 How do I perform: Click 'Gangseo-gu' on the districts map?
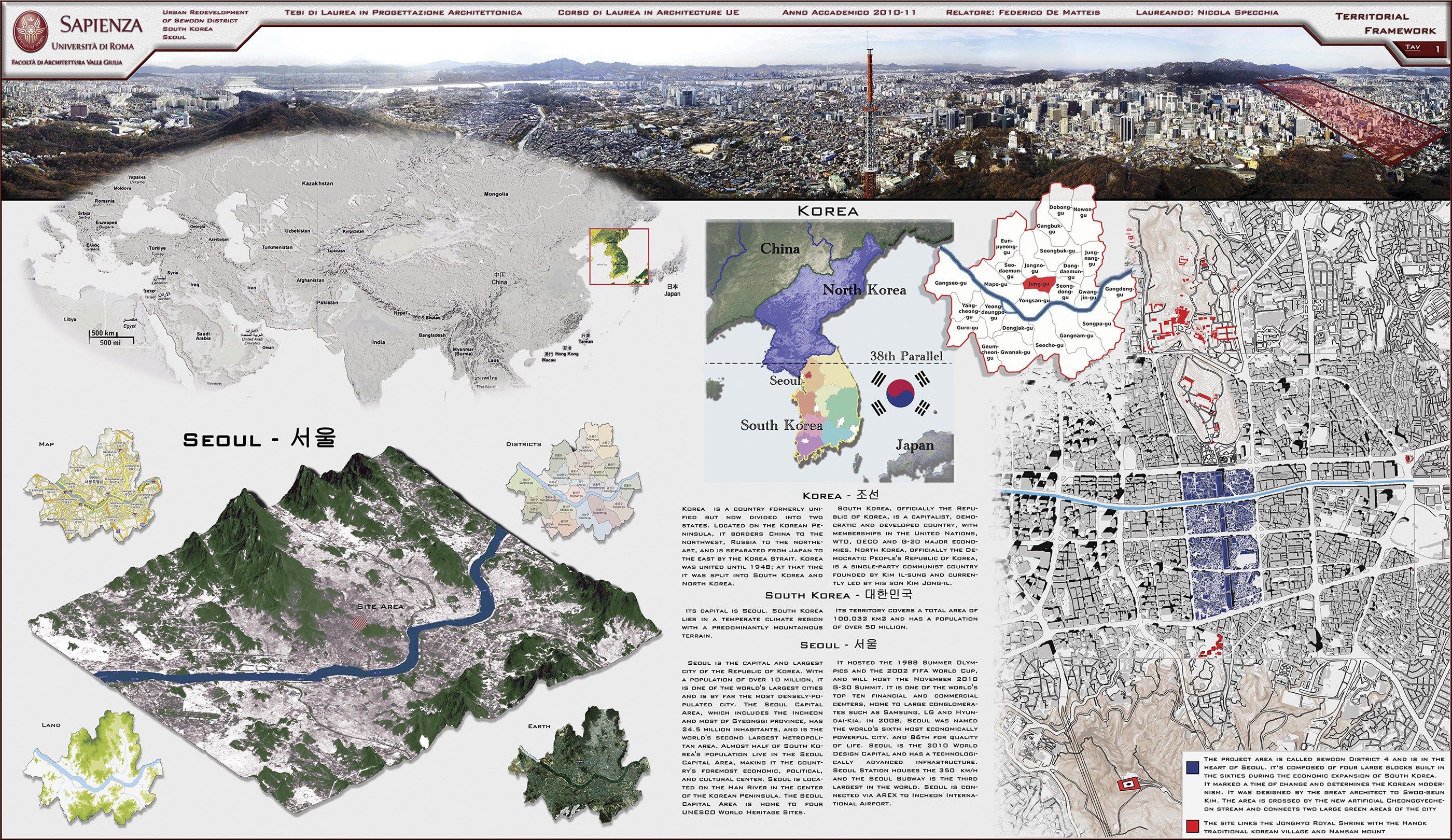tap(951, 283)
